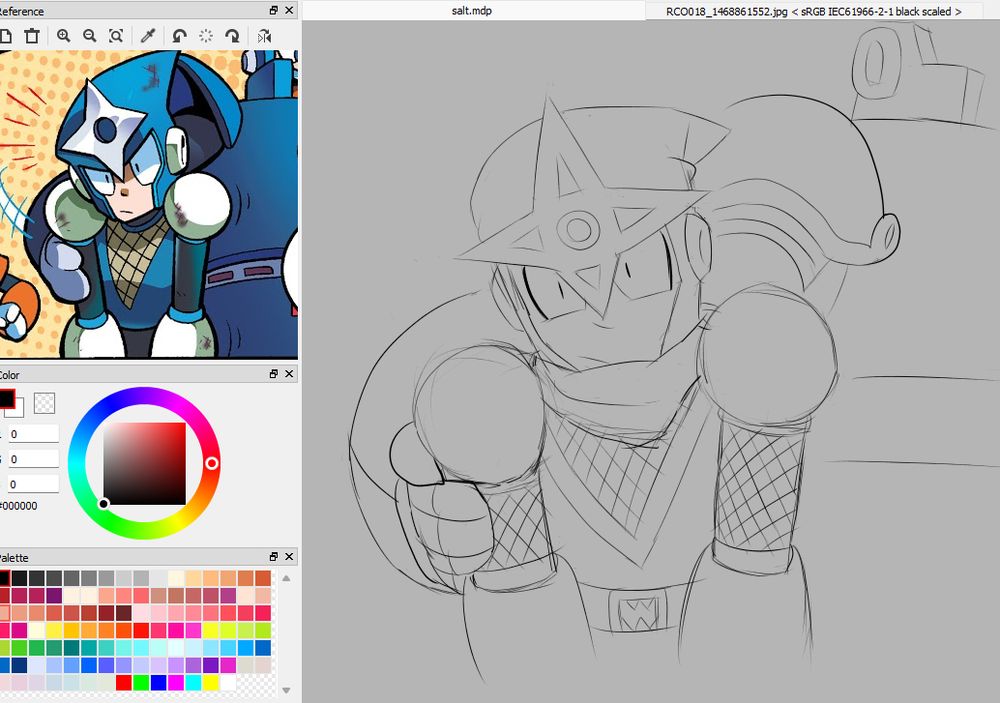Viewport: 1000px width, 703px height.
Task: Fit reference image to panel view
Action: click(116, 36)
